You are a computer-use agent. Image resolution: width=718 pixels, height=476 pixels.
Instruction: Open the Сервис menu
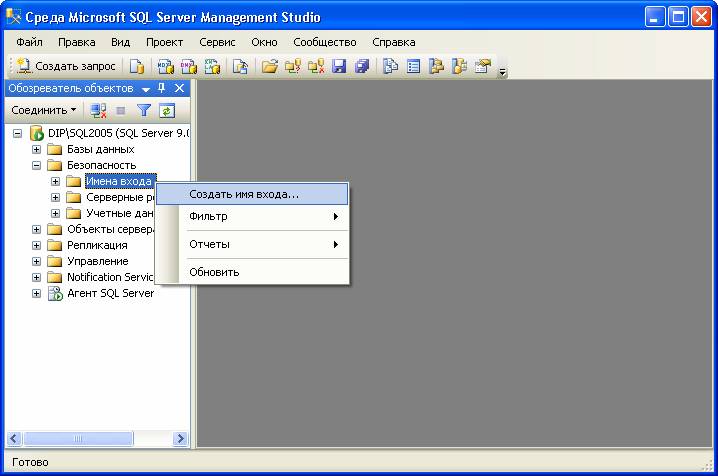pos(217,42)
